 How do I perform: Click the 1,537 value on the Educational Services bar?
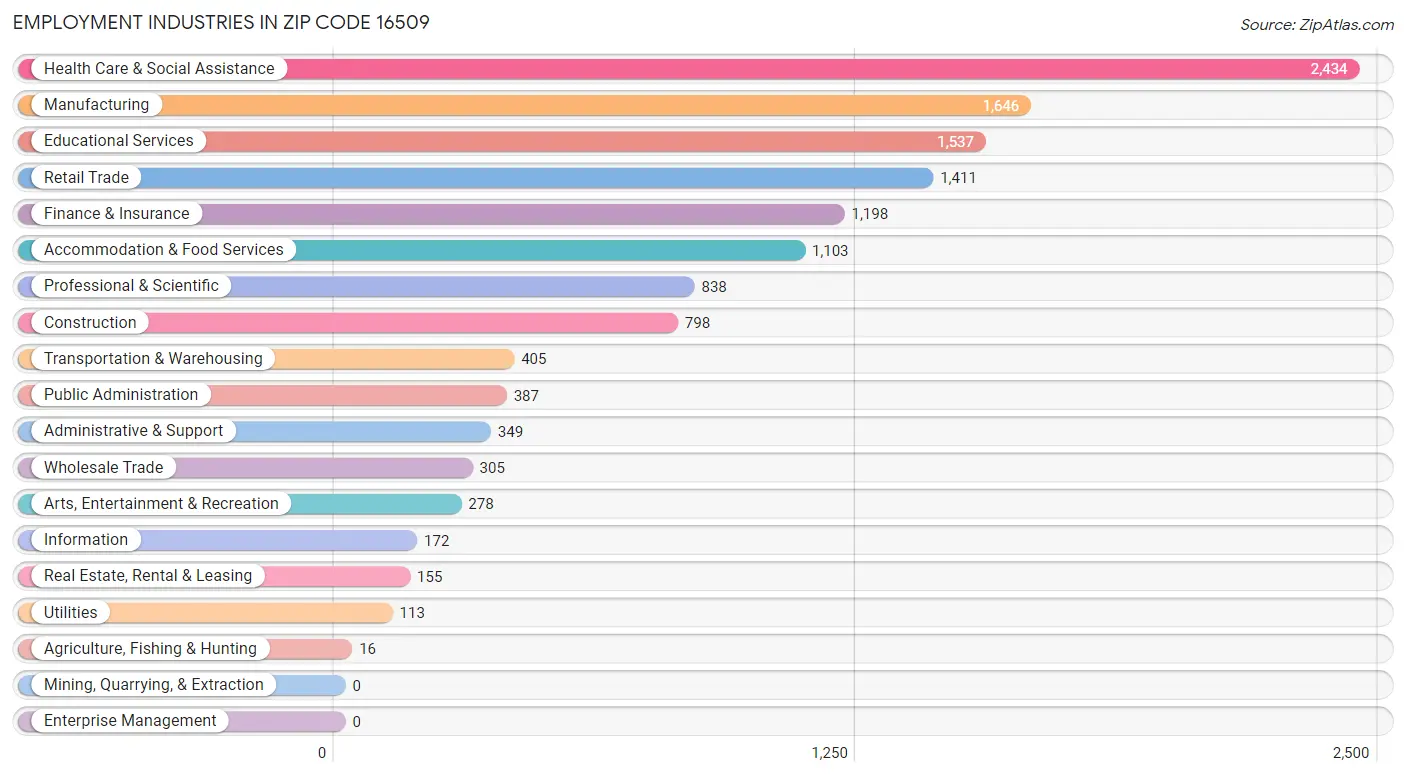tap(955, 142)
